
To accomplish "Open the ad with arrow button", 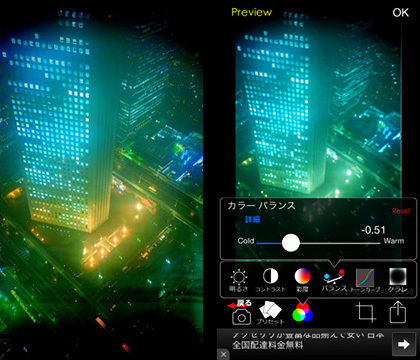I will pyautogui.click(x=404, y=344).
